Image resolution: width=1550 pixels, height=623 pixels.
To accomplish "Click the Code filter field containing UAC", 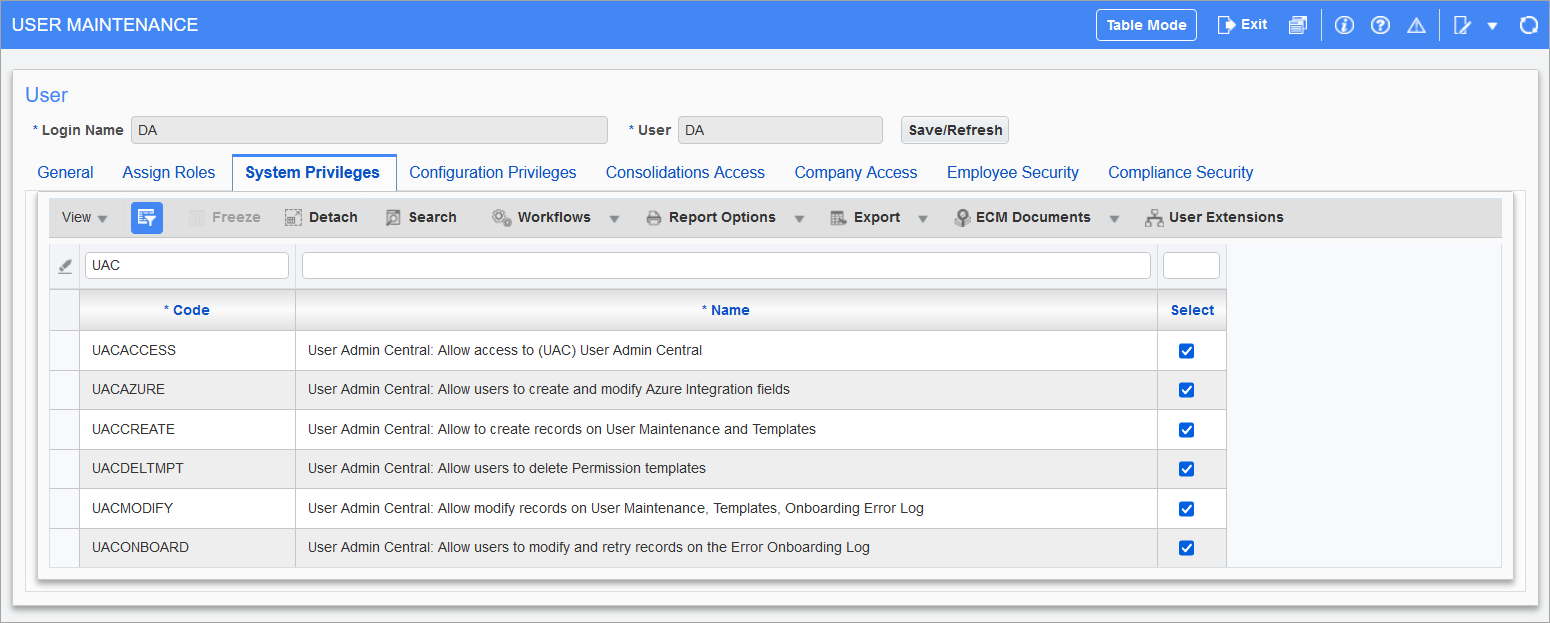I will pyautogui.click(x=187, y=265).
